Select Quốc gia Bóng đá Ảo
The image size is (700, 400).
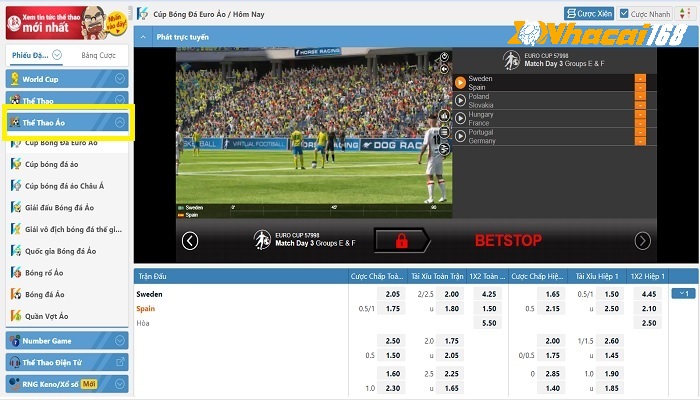(60, 251)
